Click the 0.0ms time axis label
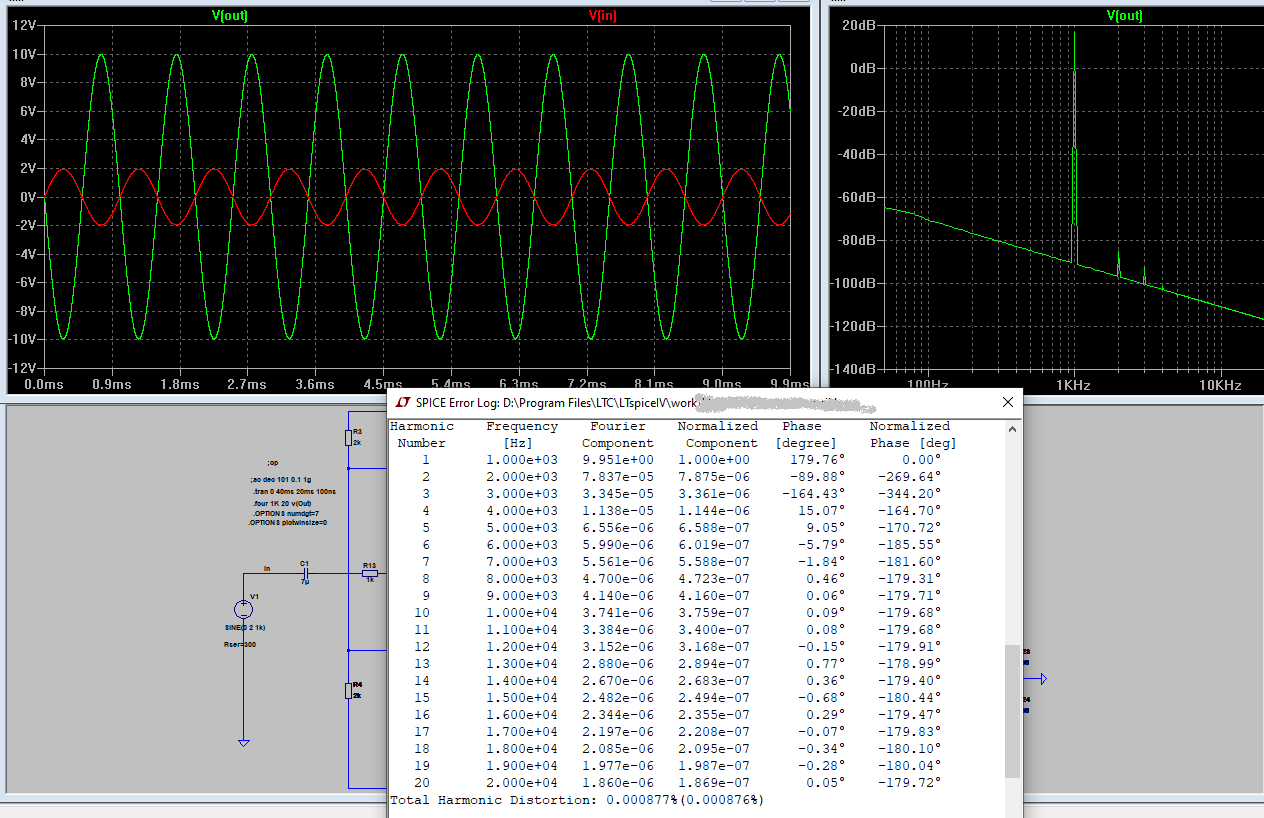This screenshot has height=818, width=1264. (x=42, y=384)
